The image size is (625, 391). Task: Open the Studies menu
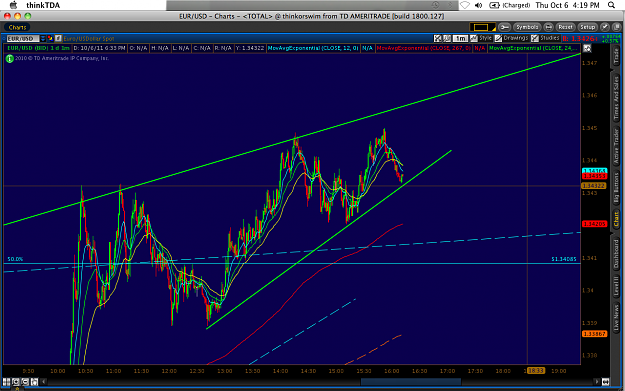(546, 38)
